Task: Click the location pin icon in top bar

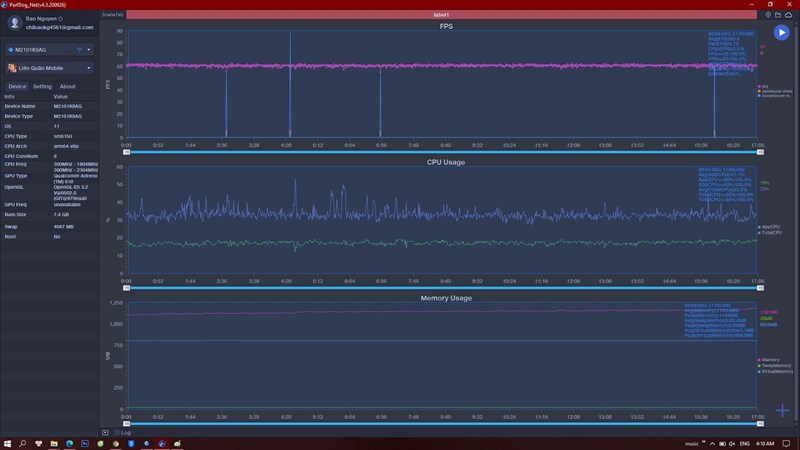Action: [768, 15]
